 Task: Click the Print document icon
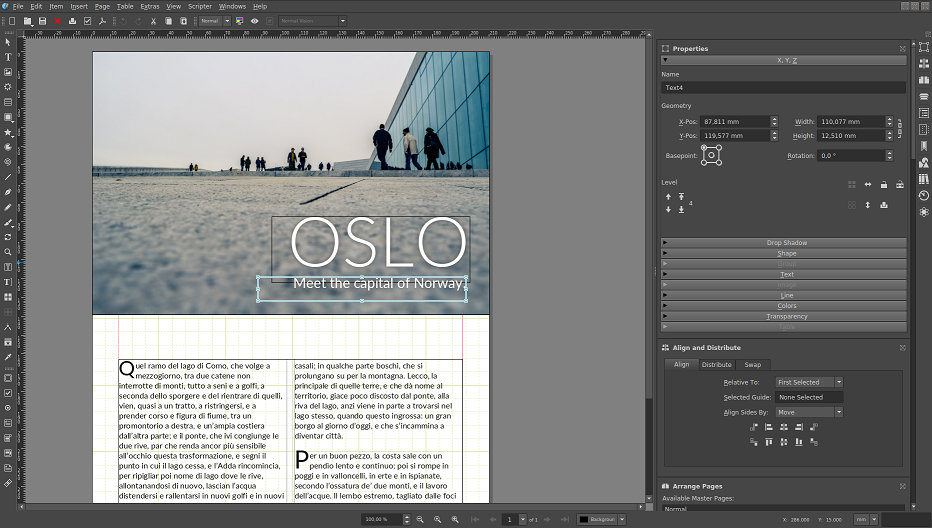[73, 21]
